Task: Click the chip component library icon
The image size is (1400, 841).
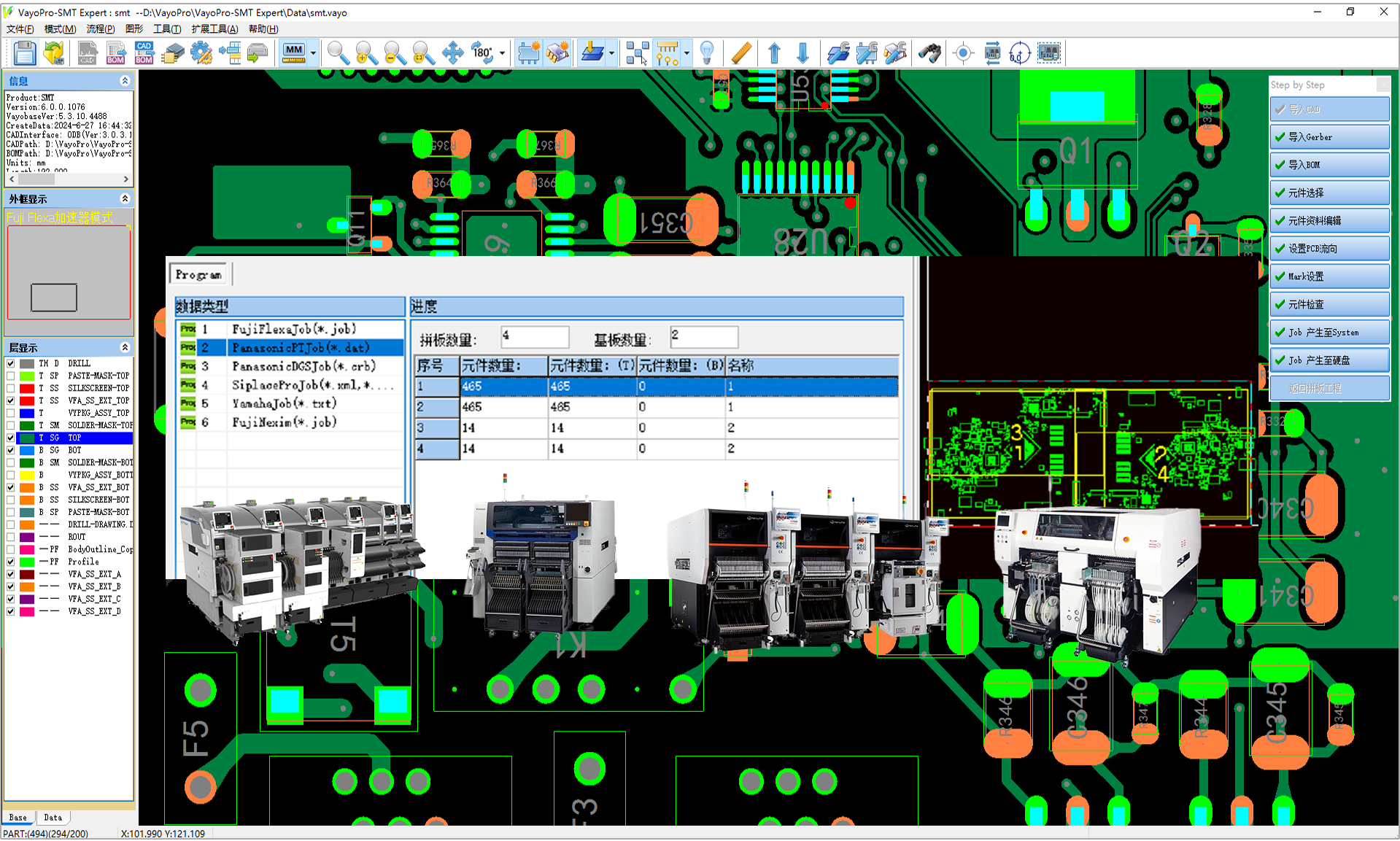Action: click(x=173, y=53)
